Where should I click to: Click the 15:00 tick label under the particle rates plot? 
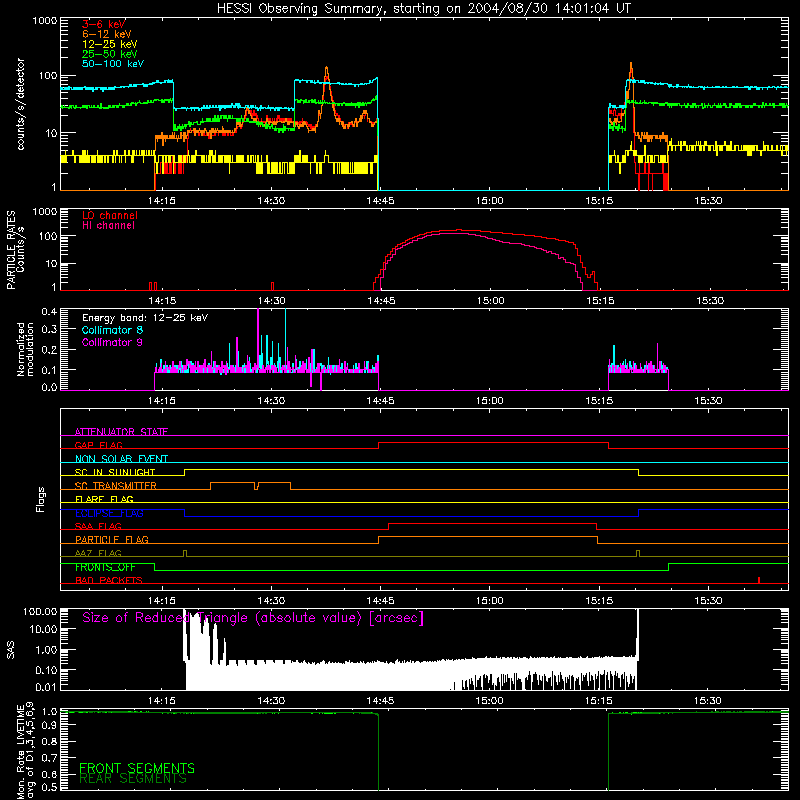490,301
